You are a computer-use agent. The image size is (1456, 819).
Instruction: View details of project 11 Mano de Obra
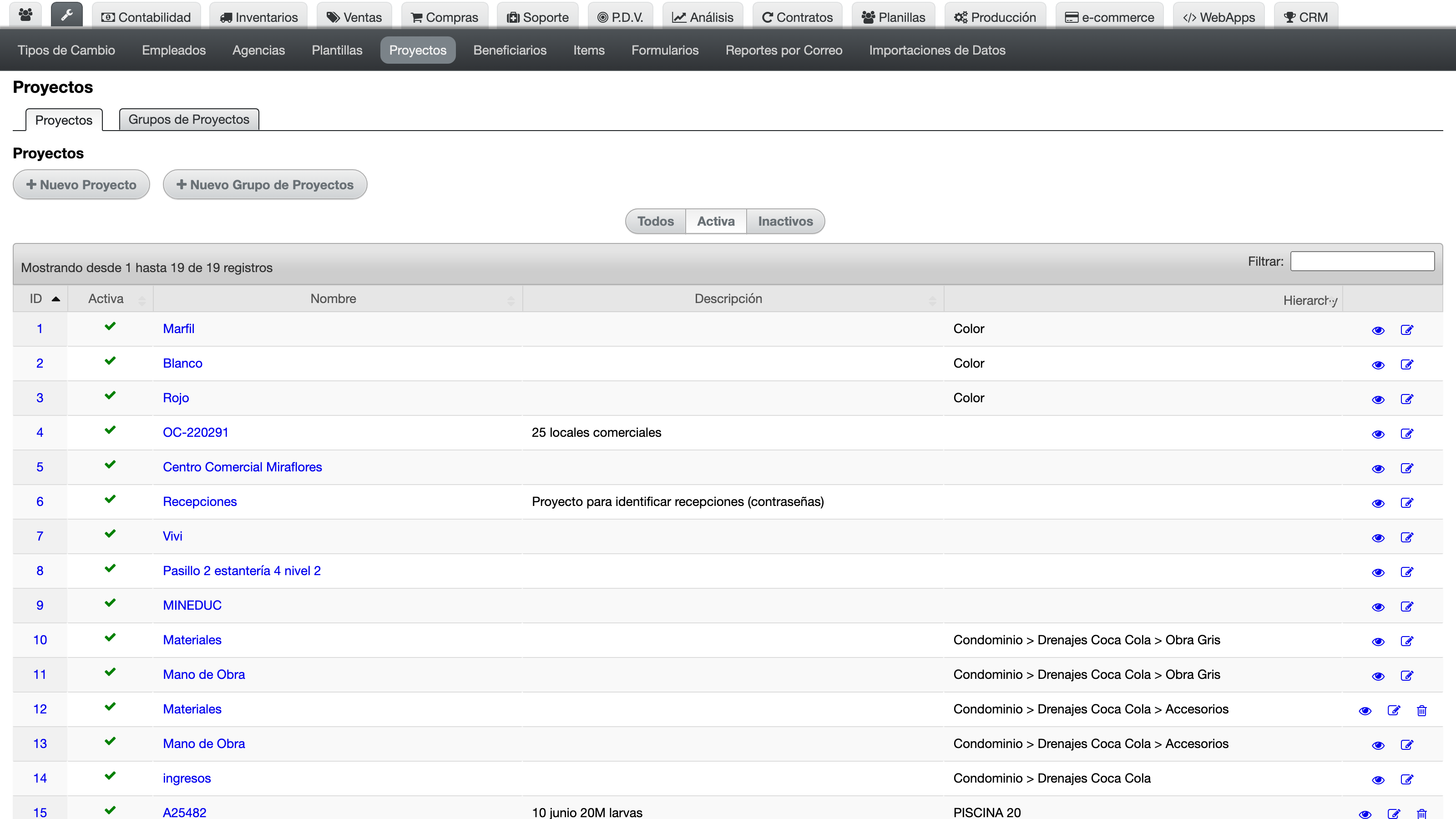[1378, 676]
